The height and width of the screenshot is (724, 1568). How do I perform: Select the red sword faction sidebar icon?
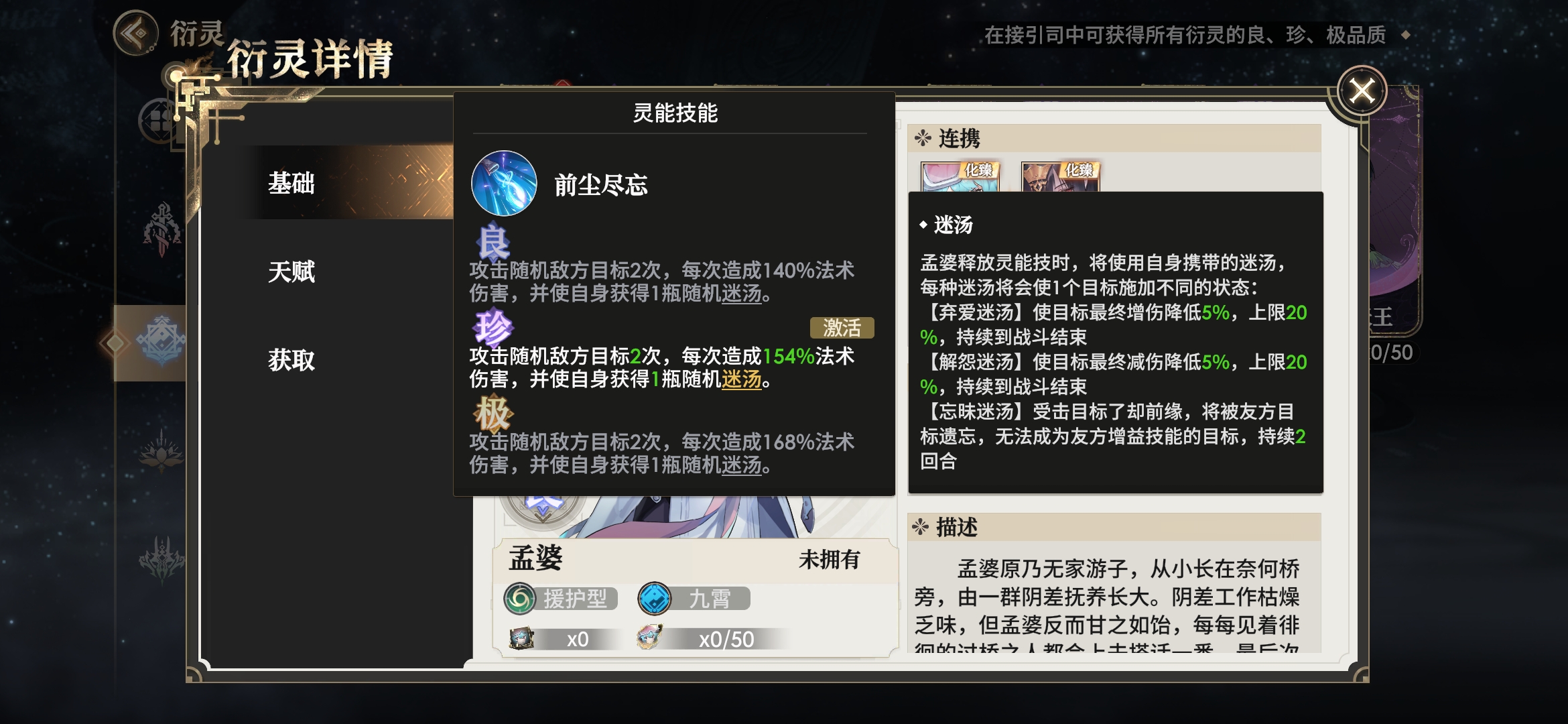161,229
